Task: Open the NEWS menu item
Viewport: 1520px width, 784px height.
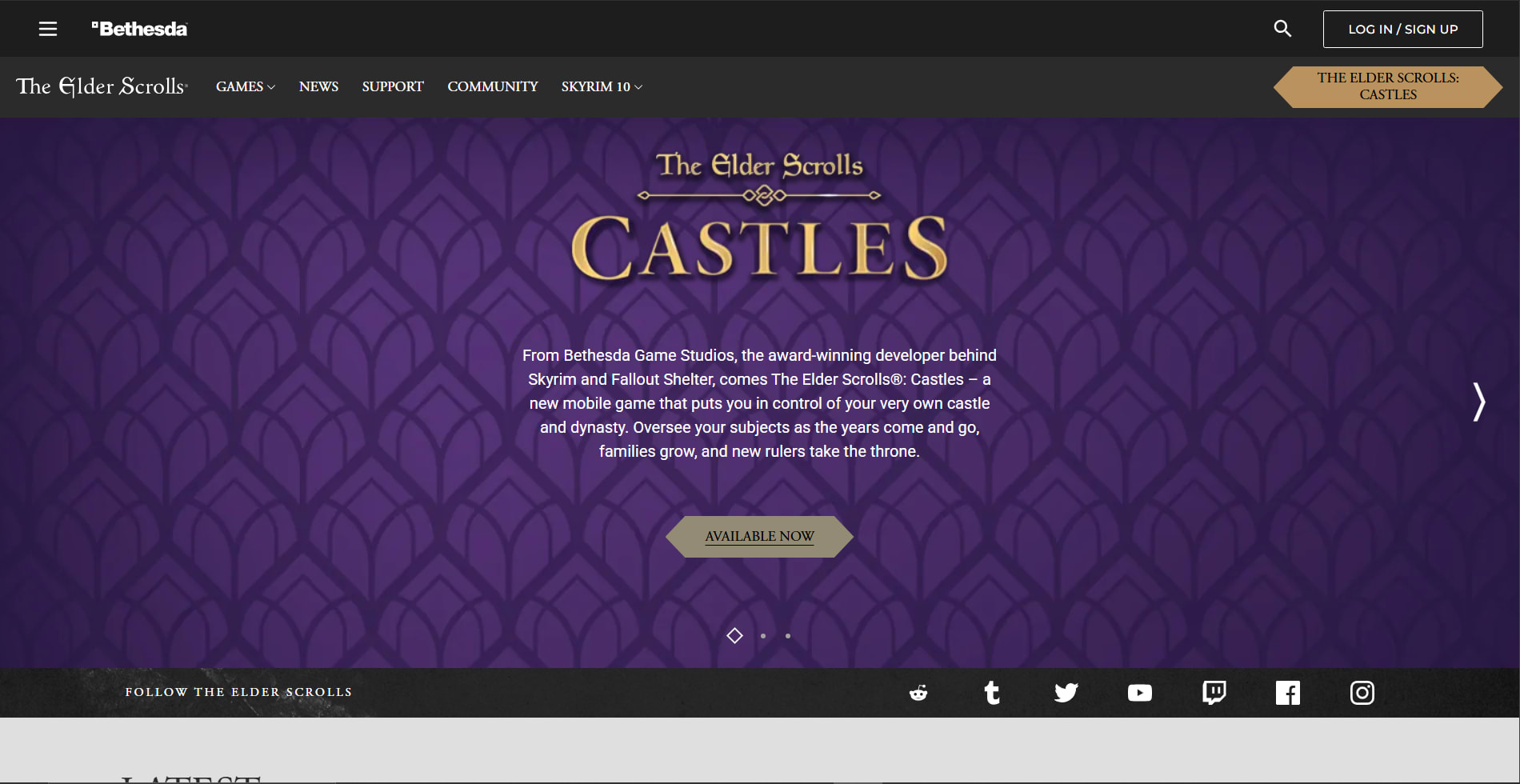Action: point(318,86)
